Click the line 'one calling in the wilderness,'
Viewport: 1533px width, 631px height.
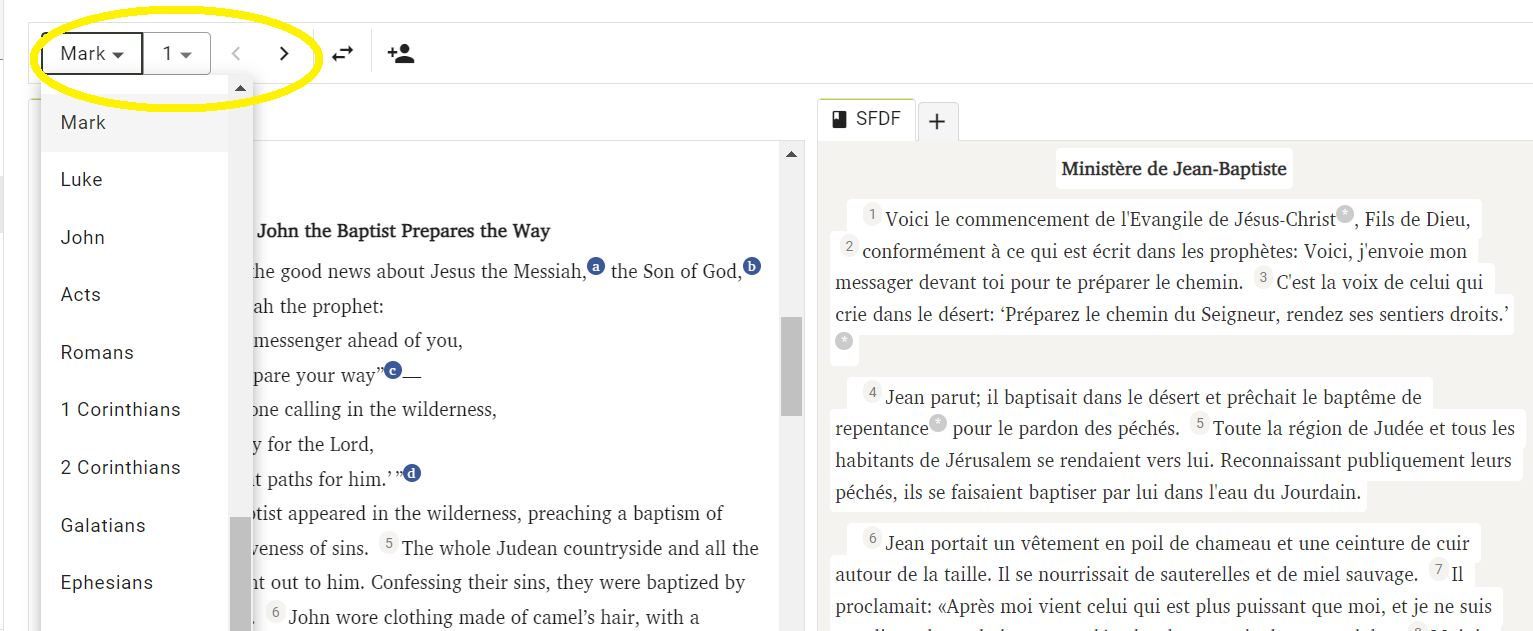click(x=376, y=409)
